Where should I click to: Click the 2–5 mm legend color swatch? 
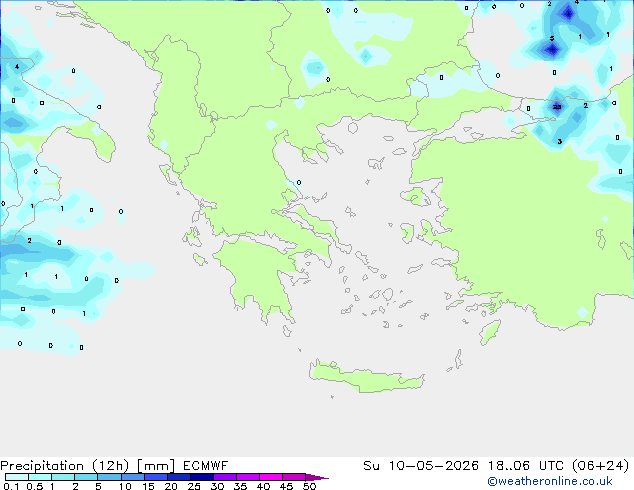(x=86, y=477)
